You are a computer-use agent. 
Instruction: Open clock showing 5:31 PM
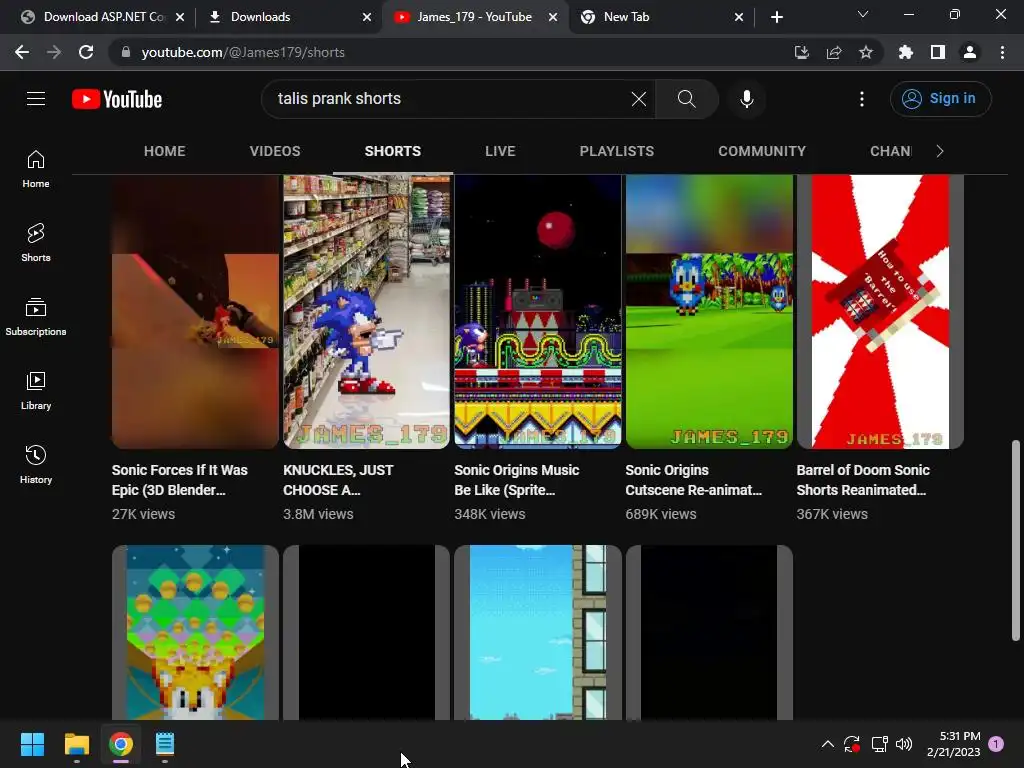[953, 744]
